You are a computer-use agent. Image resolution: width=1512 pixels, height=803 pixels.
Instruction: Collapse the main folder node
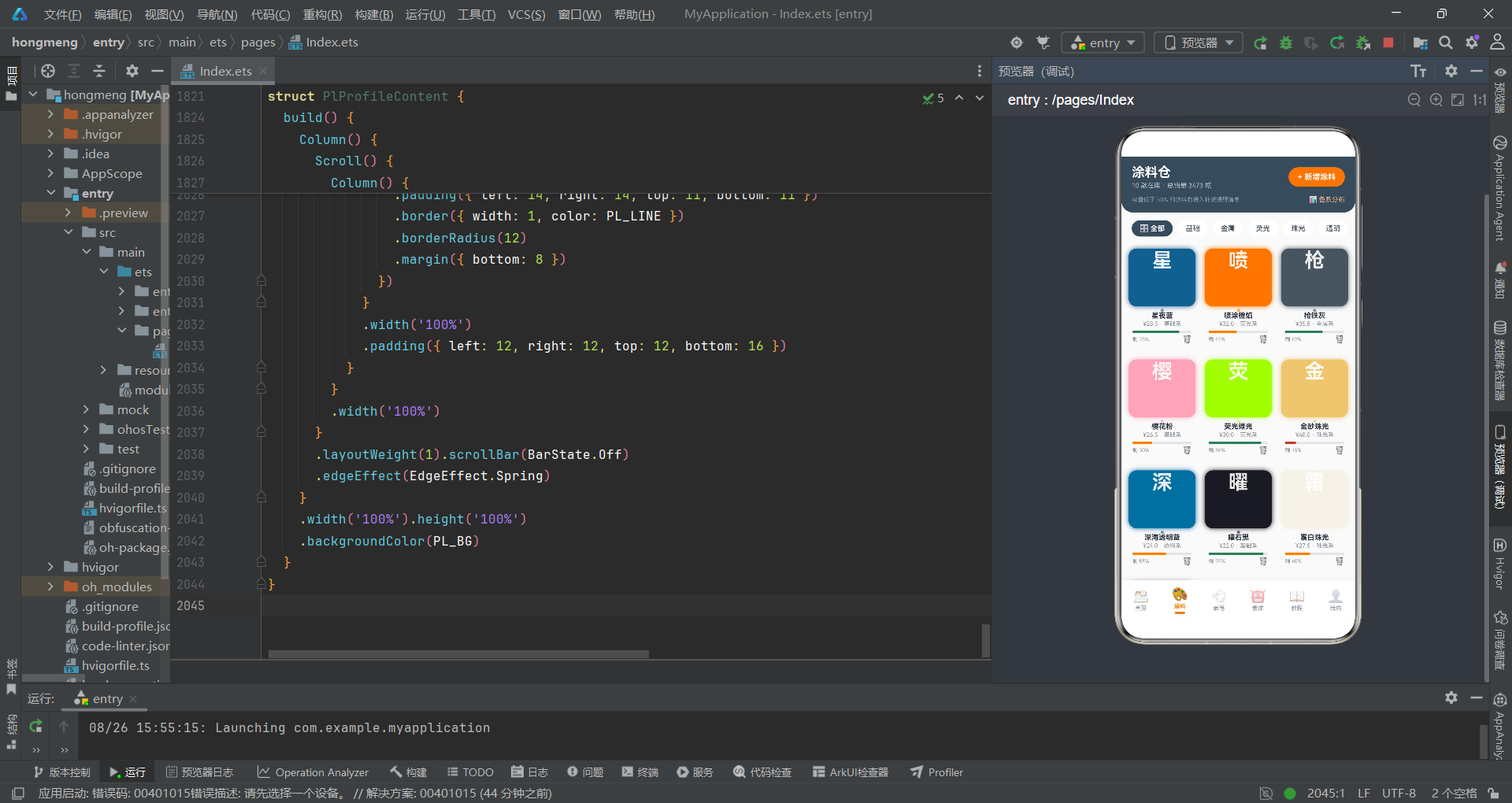pos(86,252)
